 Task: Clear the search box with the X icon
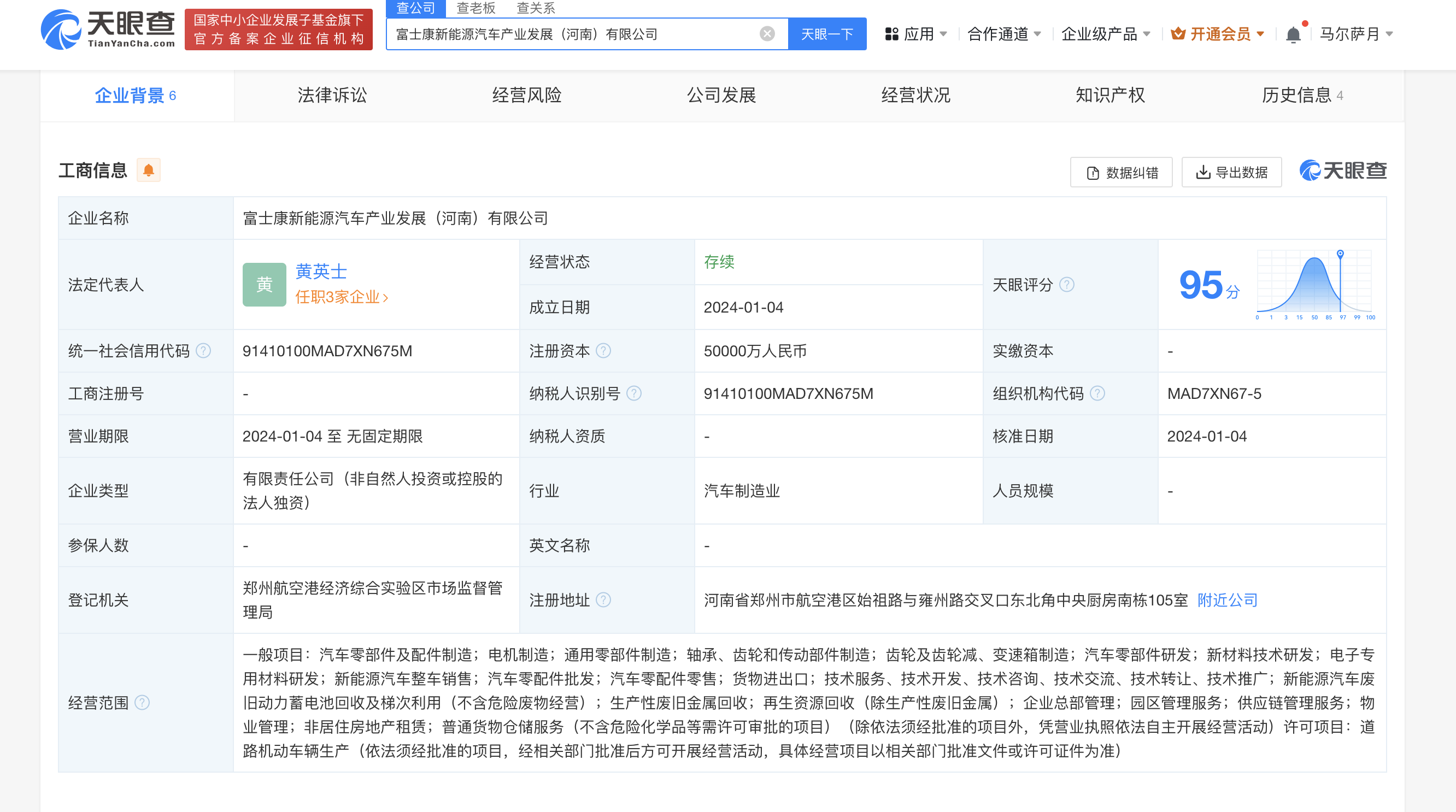[x=766, y=33]
